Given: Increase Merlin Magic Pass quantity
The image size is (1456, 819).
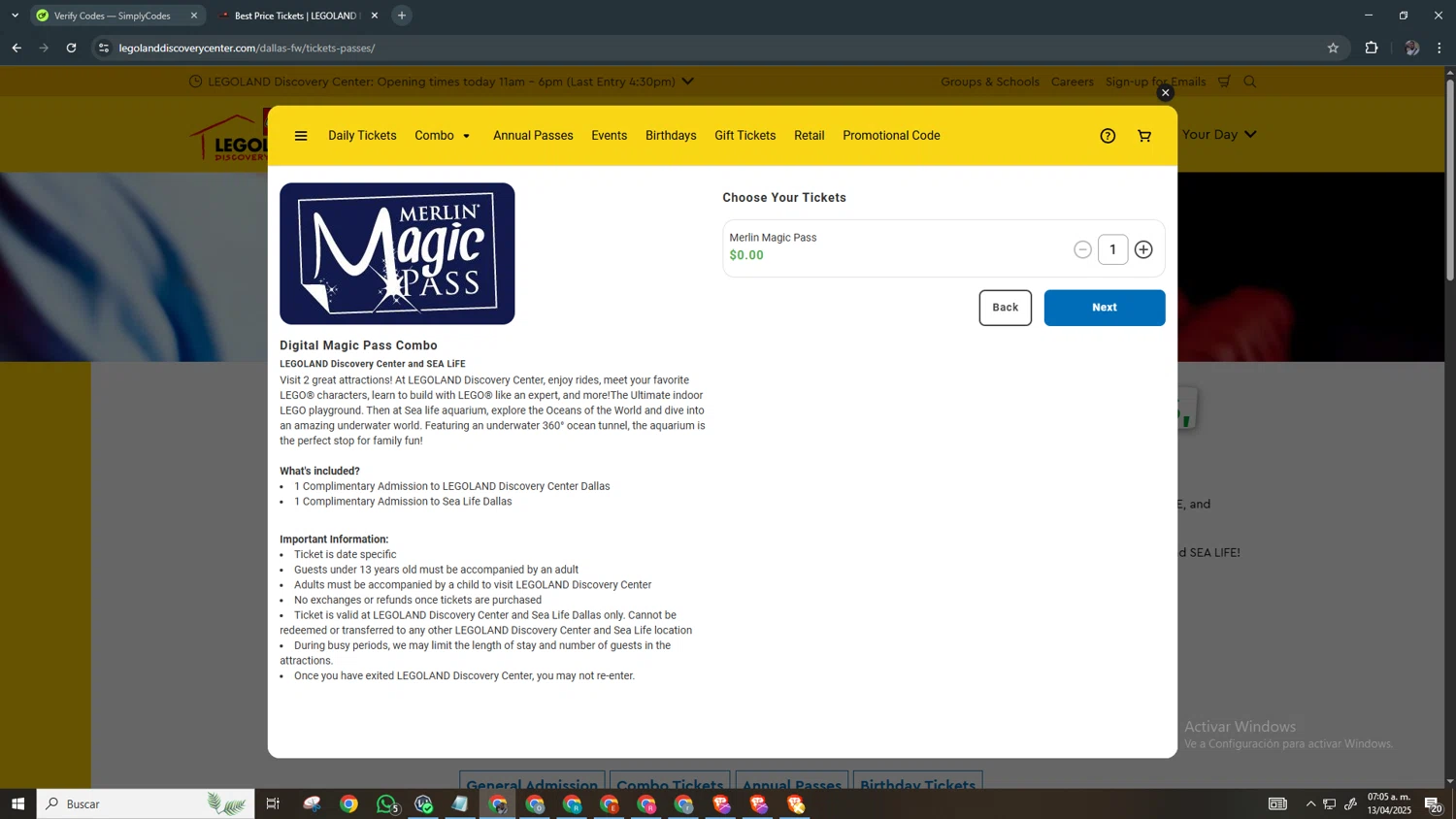Looking at the screenshot, I should [x=1143, y=249].
